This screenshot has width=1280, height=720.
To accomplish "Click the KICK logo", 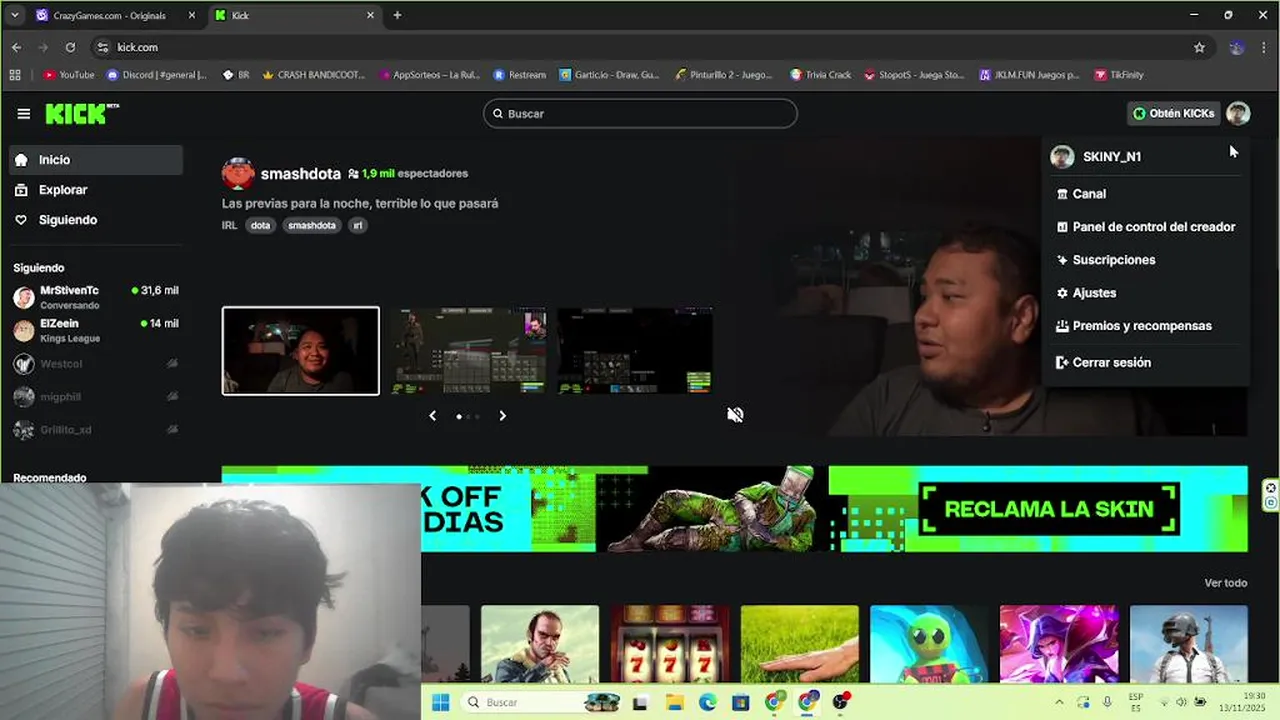I will click(82, 114).
